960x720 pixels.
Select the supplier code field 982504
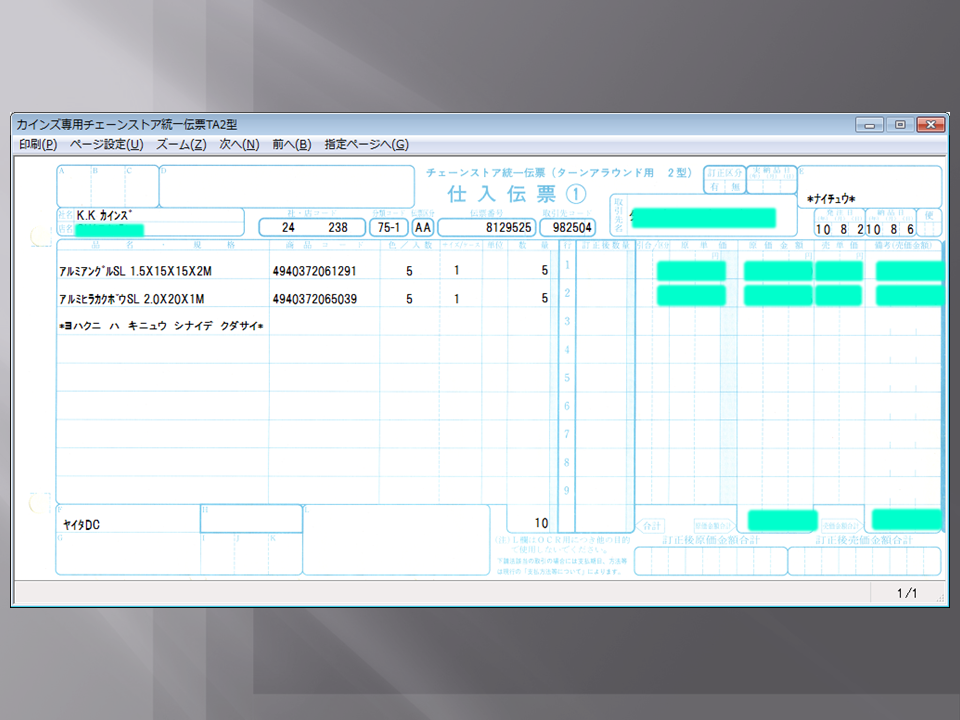[567, 228]
